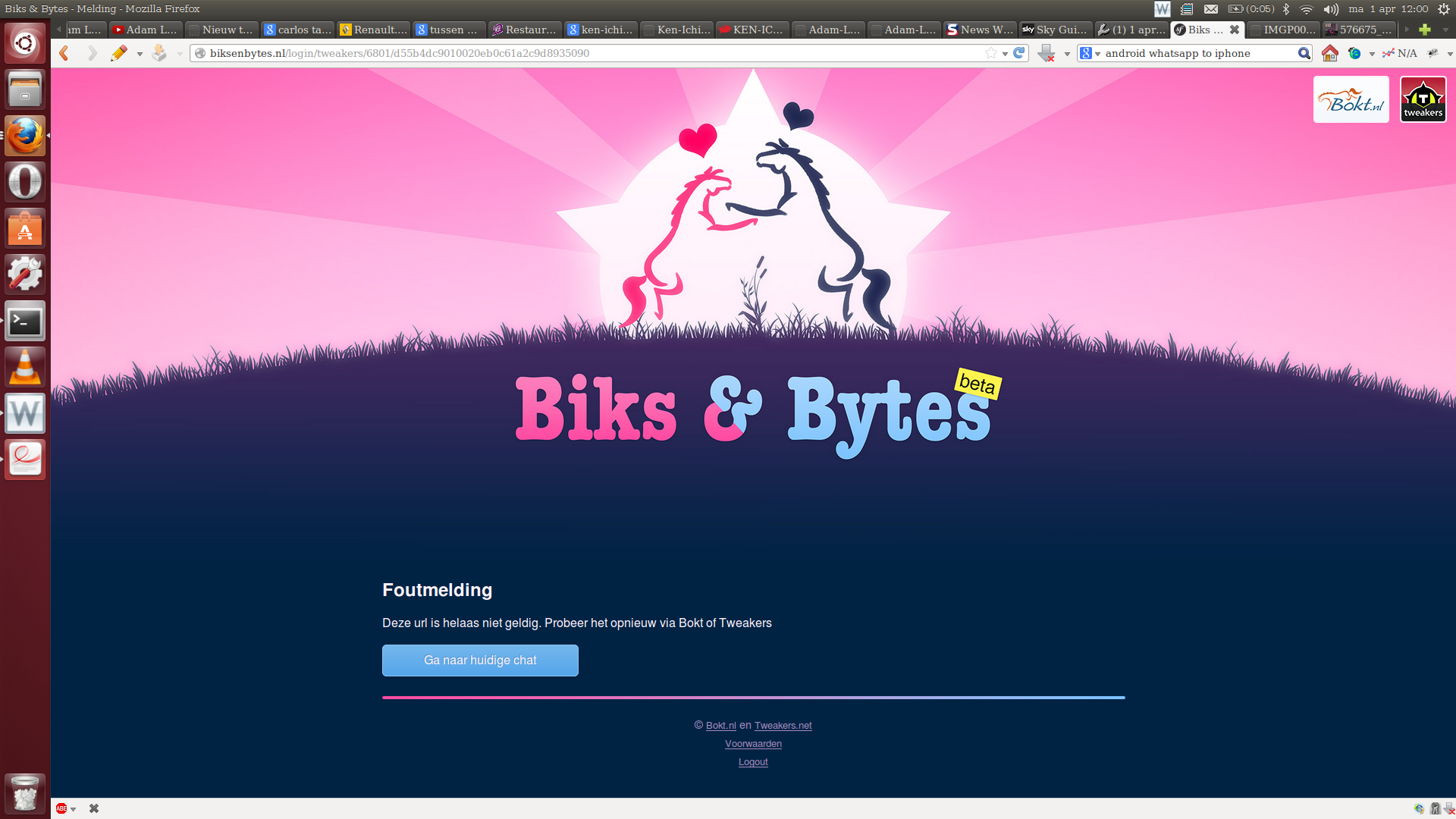
Task: Open a new tab with green plus
Action: click(1425, 30)
